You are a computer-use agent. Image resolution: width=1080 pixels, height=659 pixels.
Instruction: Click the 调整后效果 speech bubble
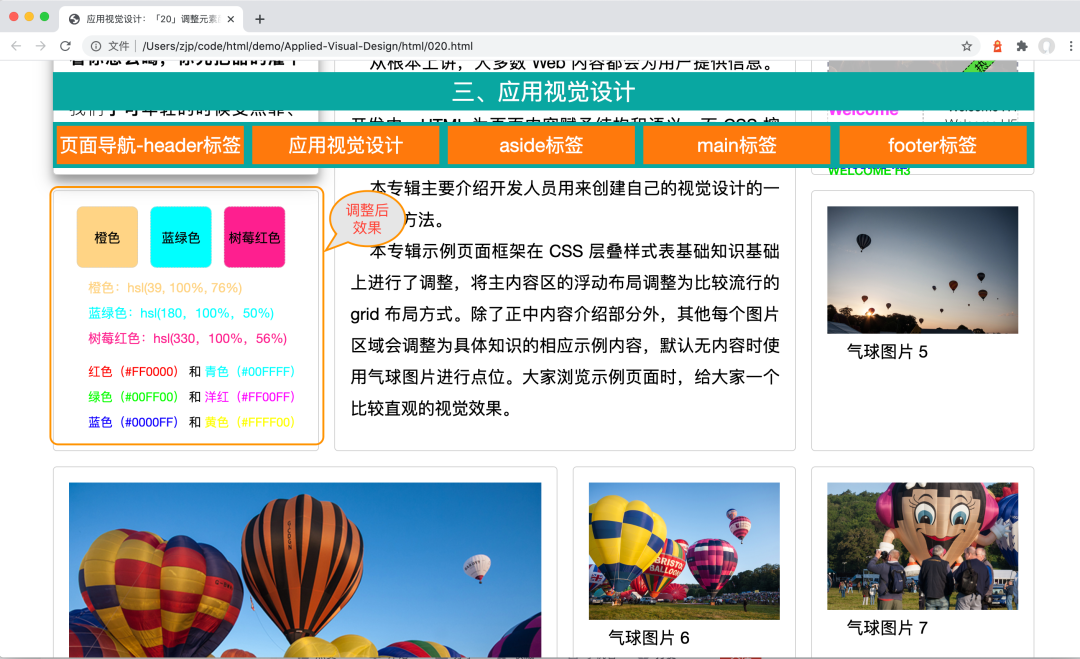point(366,219)
